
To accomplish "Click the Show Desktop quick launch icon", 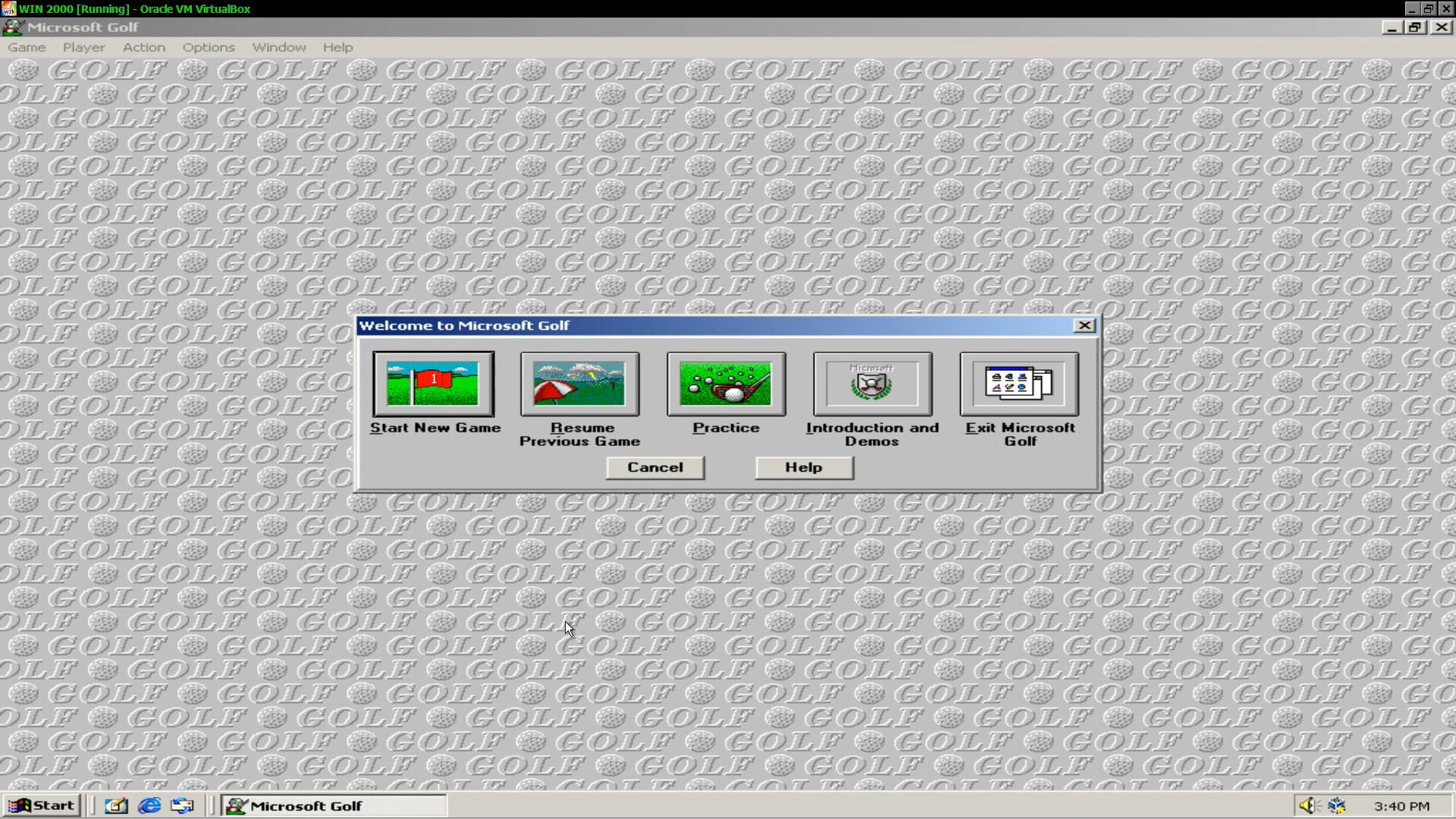I will [x=115, y=805].
